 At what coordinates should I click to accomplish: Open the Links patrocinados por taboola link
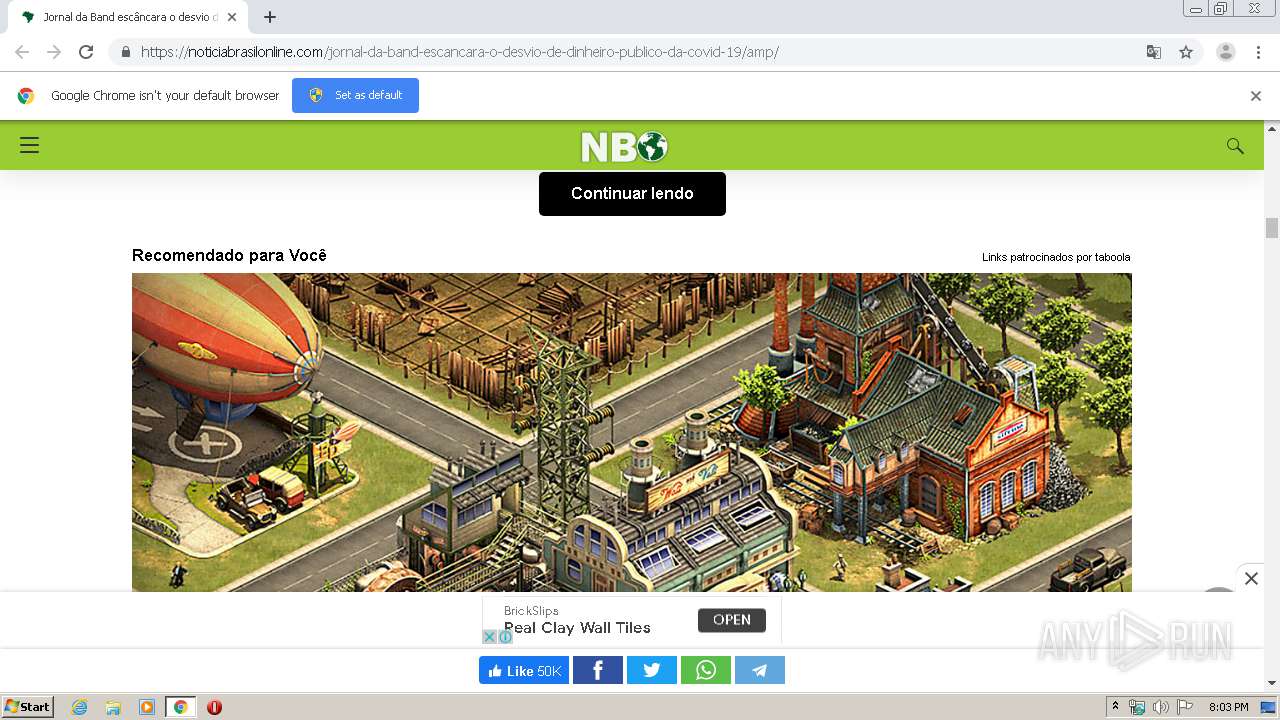(1056, 257)
